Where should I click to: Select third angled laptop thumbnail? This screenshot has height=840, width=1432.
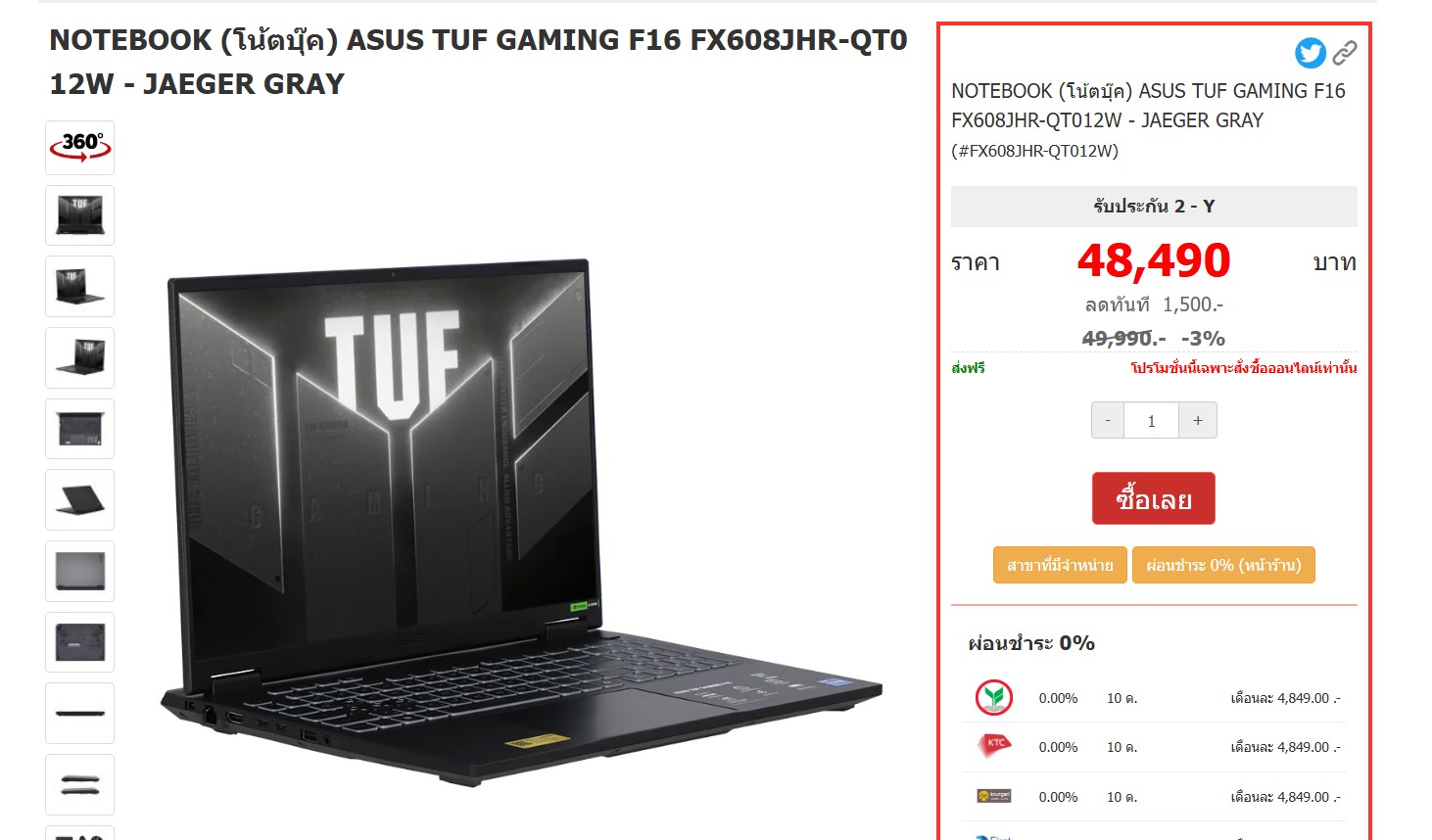tap(79, 358)
